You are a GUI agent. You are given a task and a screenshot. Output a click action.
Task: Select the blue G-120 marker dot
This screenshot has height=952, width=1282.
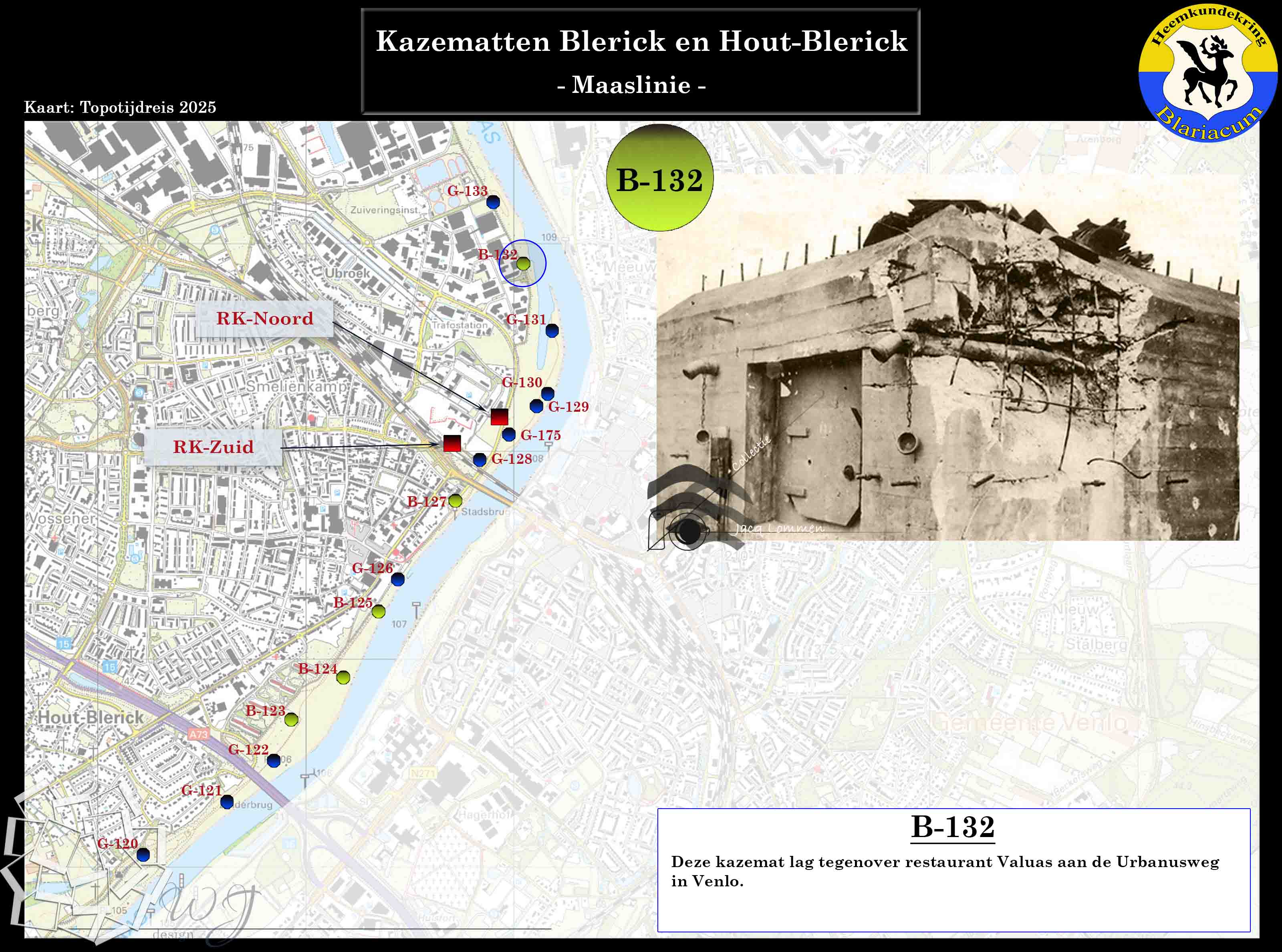click(143, 855)
